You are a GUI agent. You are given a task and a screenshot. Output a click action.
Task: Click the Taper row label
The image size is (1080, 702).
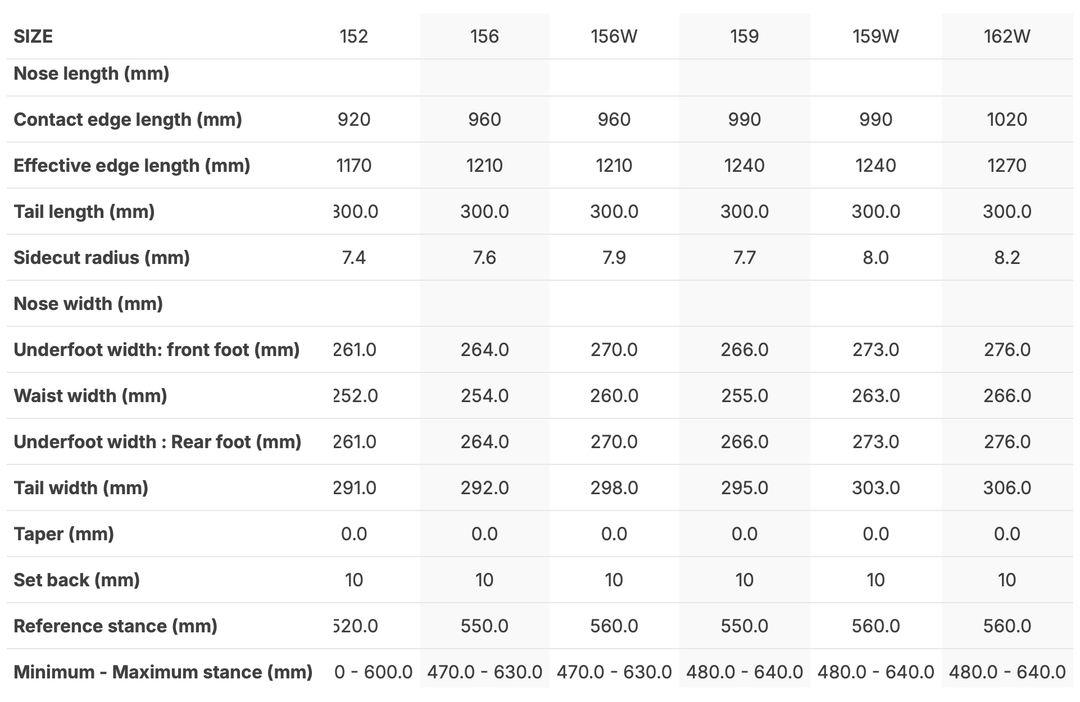tap(64, 533)
